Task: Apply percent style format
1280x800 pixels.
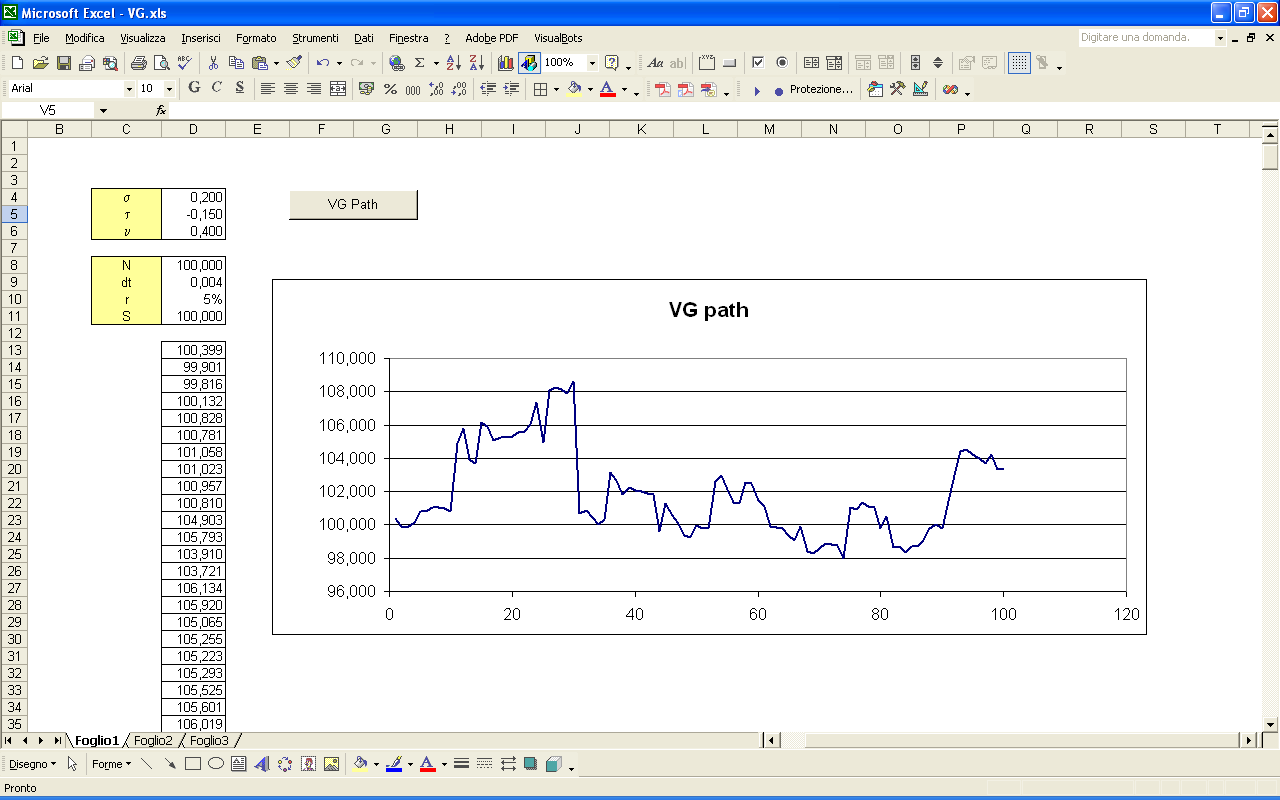Action: pos(390,89)
